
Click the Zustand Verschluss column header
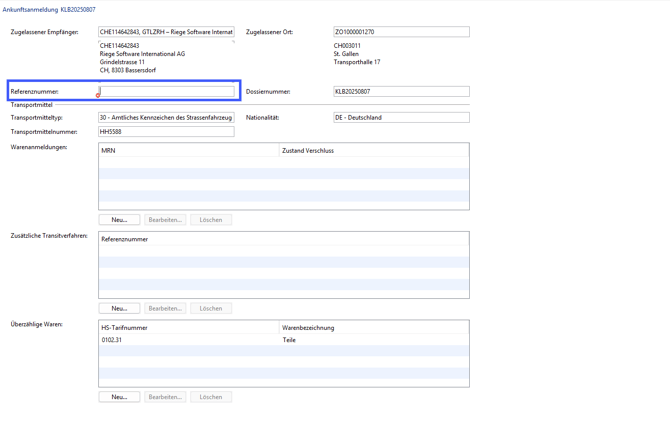point(373,150)
